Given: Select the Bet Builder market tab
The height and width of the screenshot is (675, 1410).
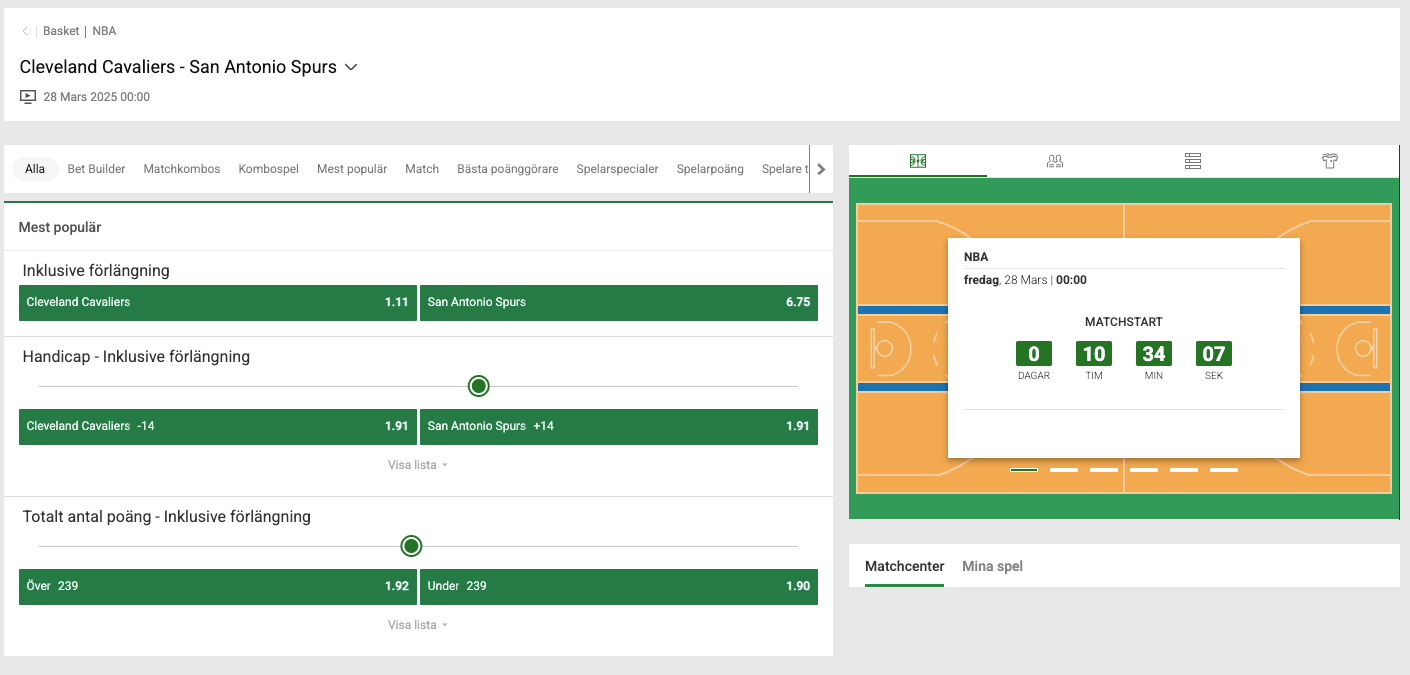Looking at the screenshot, I should click(x=96, y=168).
